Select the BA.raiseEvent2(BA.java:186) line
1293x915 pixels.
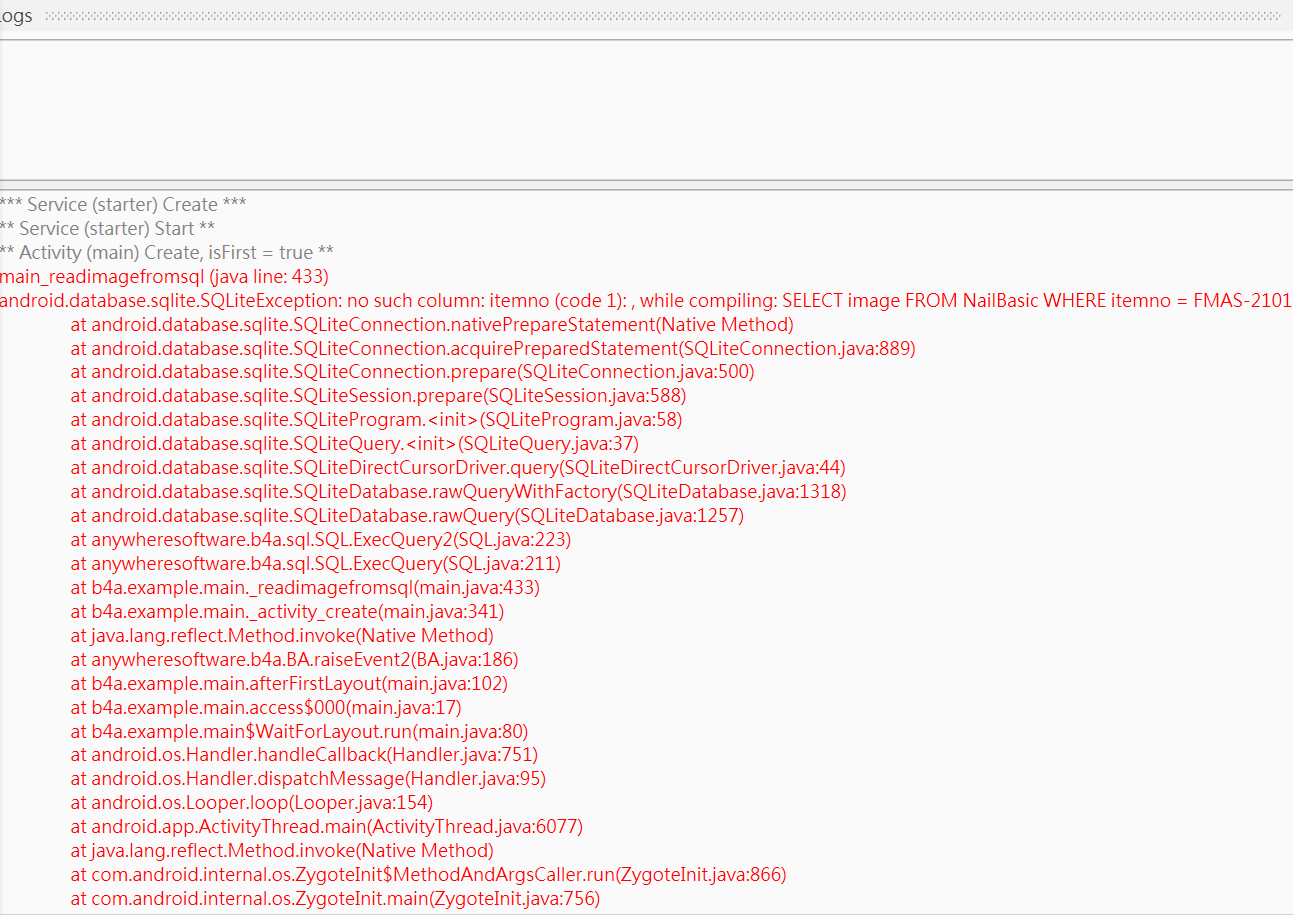[295, 660]
